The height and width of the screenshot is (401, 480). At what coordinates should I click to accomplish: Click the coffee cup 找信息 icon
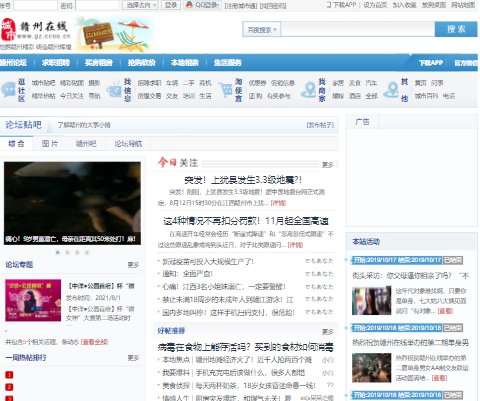114,90
